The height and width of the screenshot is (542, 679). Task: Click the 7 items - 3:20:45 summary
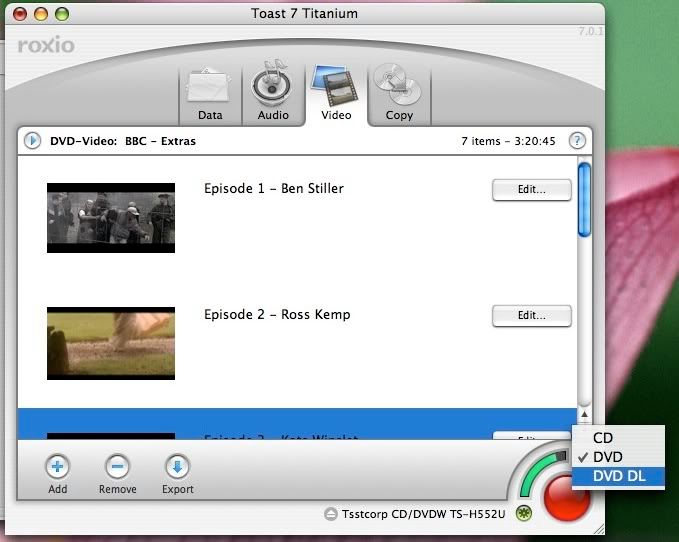508,141
